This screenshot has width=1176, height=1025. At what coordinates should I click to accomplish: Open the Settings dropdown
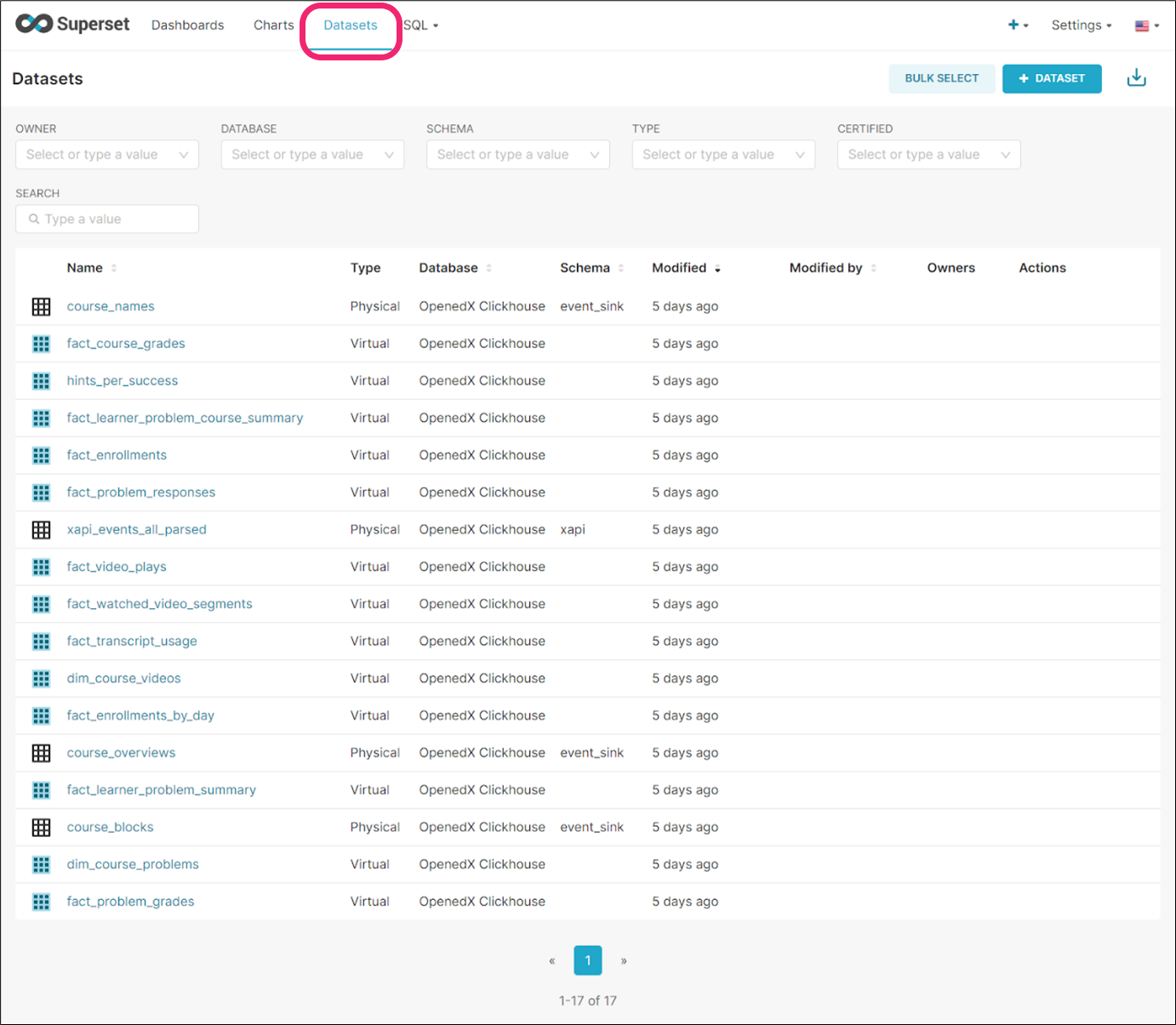coord(1082,26)
